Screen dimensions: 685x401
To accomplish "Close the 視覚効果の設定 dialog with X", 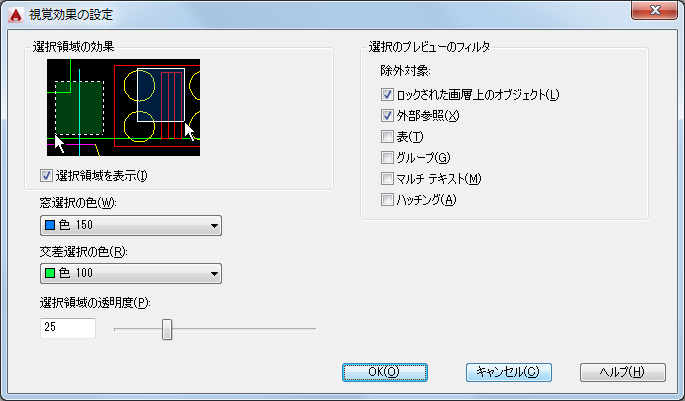I will (x=654, y=10).
